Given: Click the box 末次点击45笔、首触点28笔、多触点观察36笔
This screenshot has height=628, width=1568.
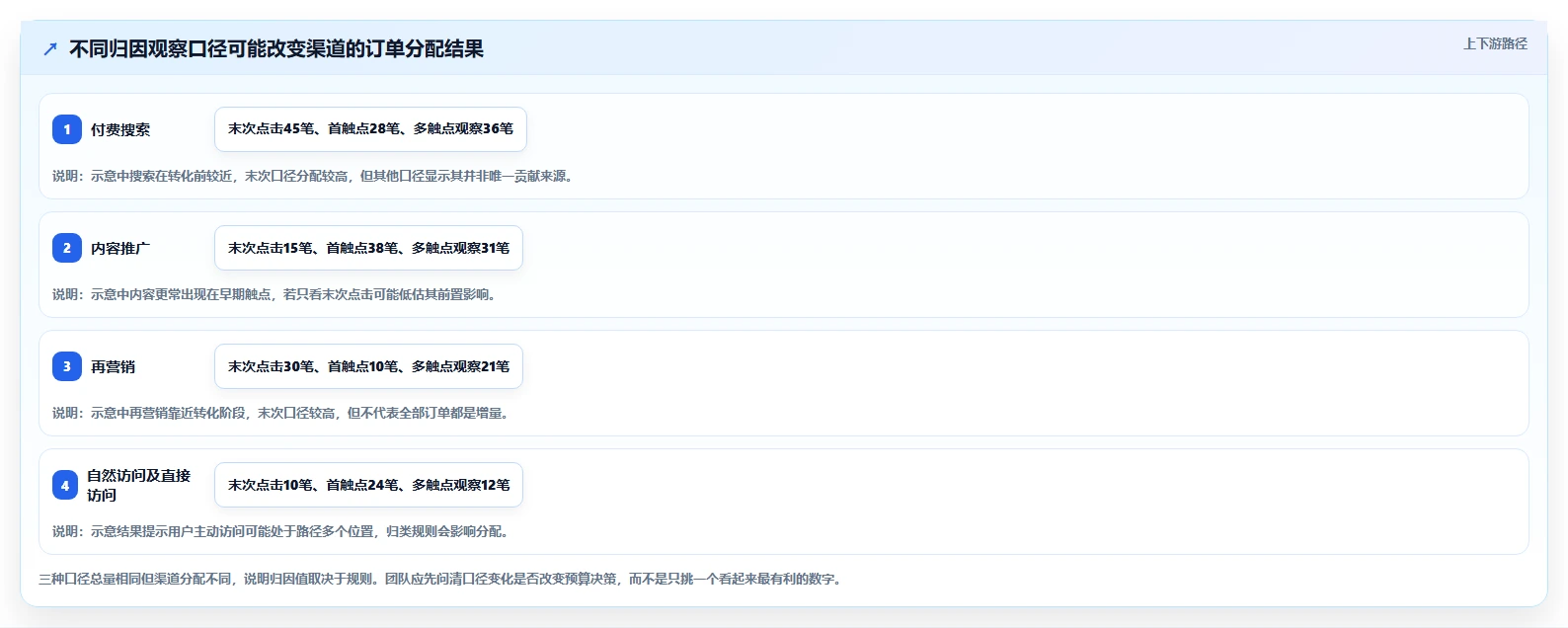Looking at the screenshot, I should tap(370, 129).
